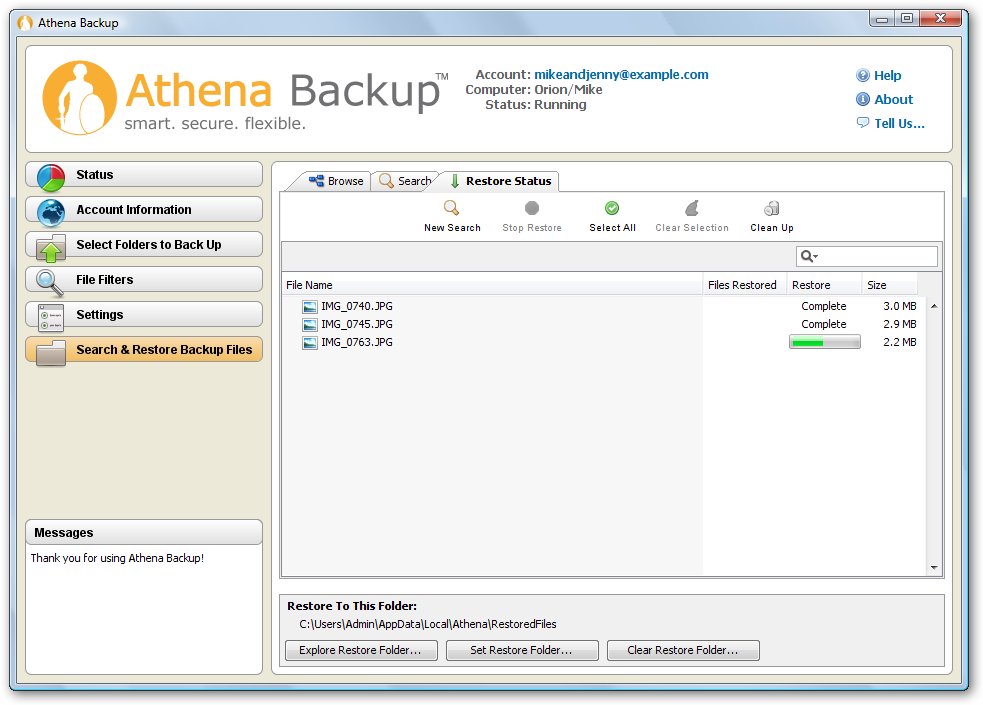This screenshot has width=983, height=705.
Task: Sort by Size column header
Action: point(890,285)
